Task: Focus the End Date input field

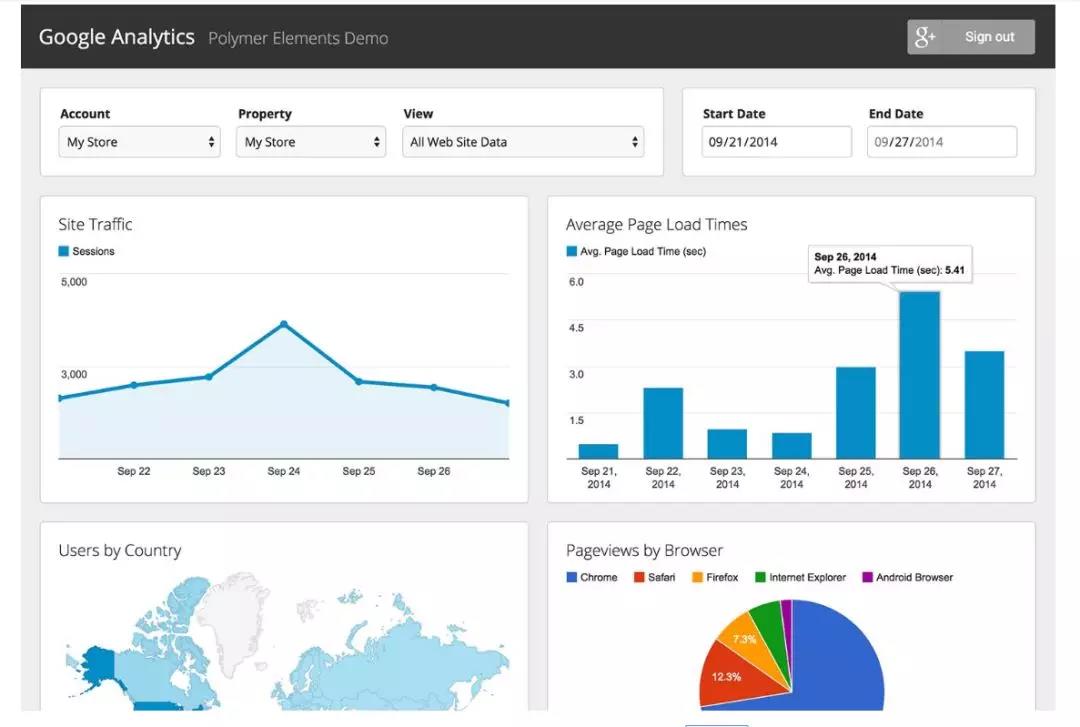Action: click(x=941, y=142)
